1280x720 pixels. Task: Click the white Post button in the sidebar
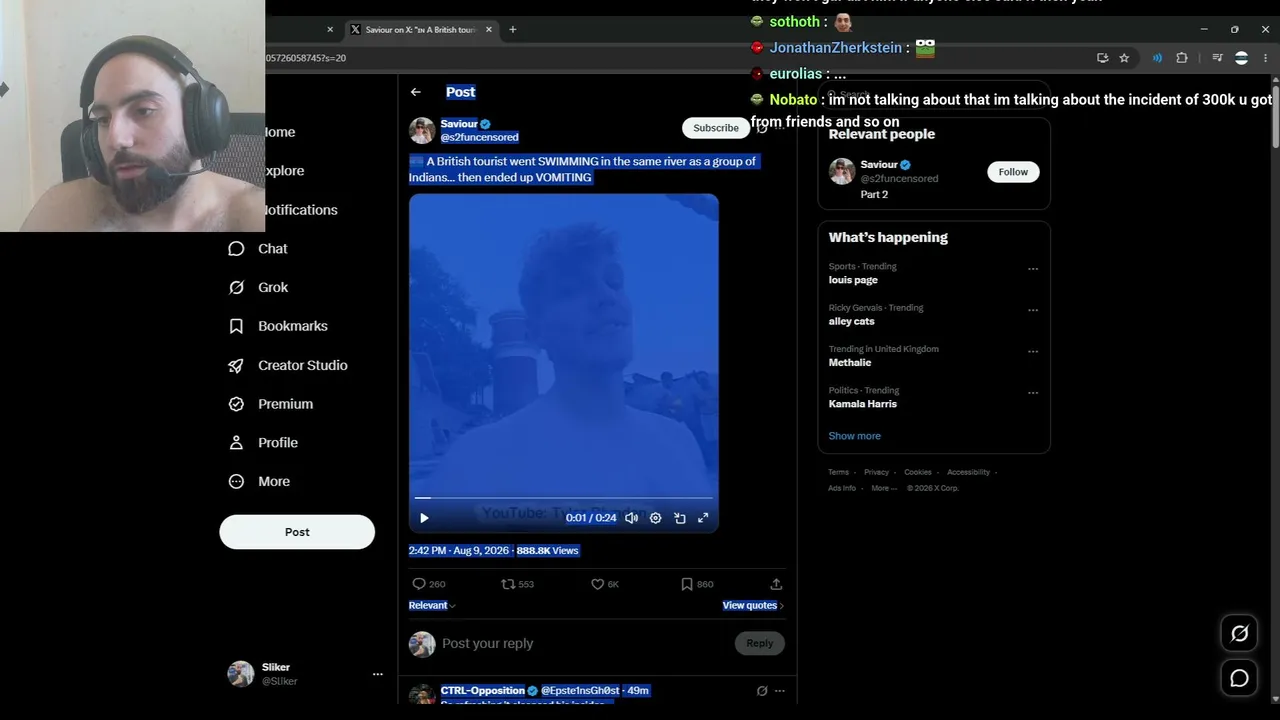click(297, 532)
